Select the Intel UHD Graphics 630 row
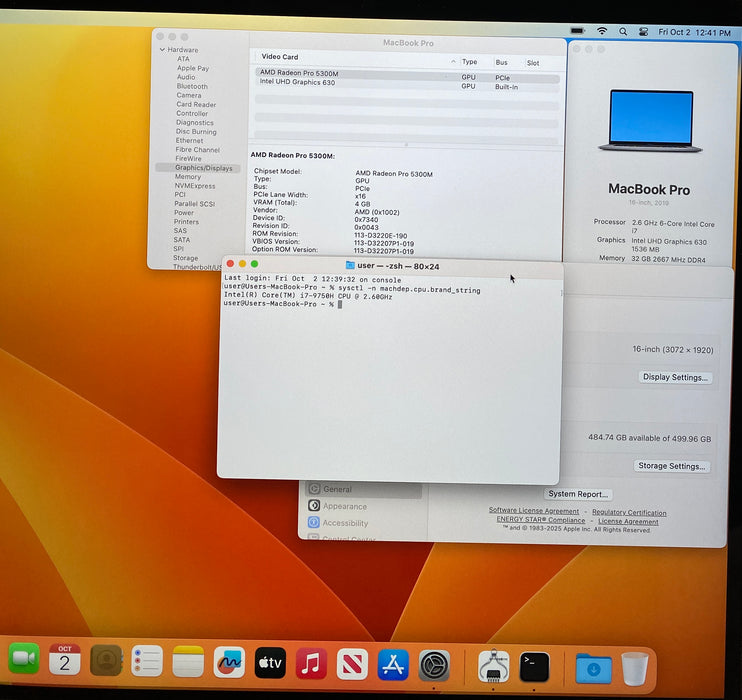 407,84
